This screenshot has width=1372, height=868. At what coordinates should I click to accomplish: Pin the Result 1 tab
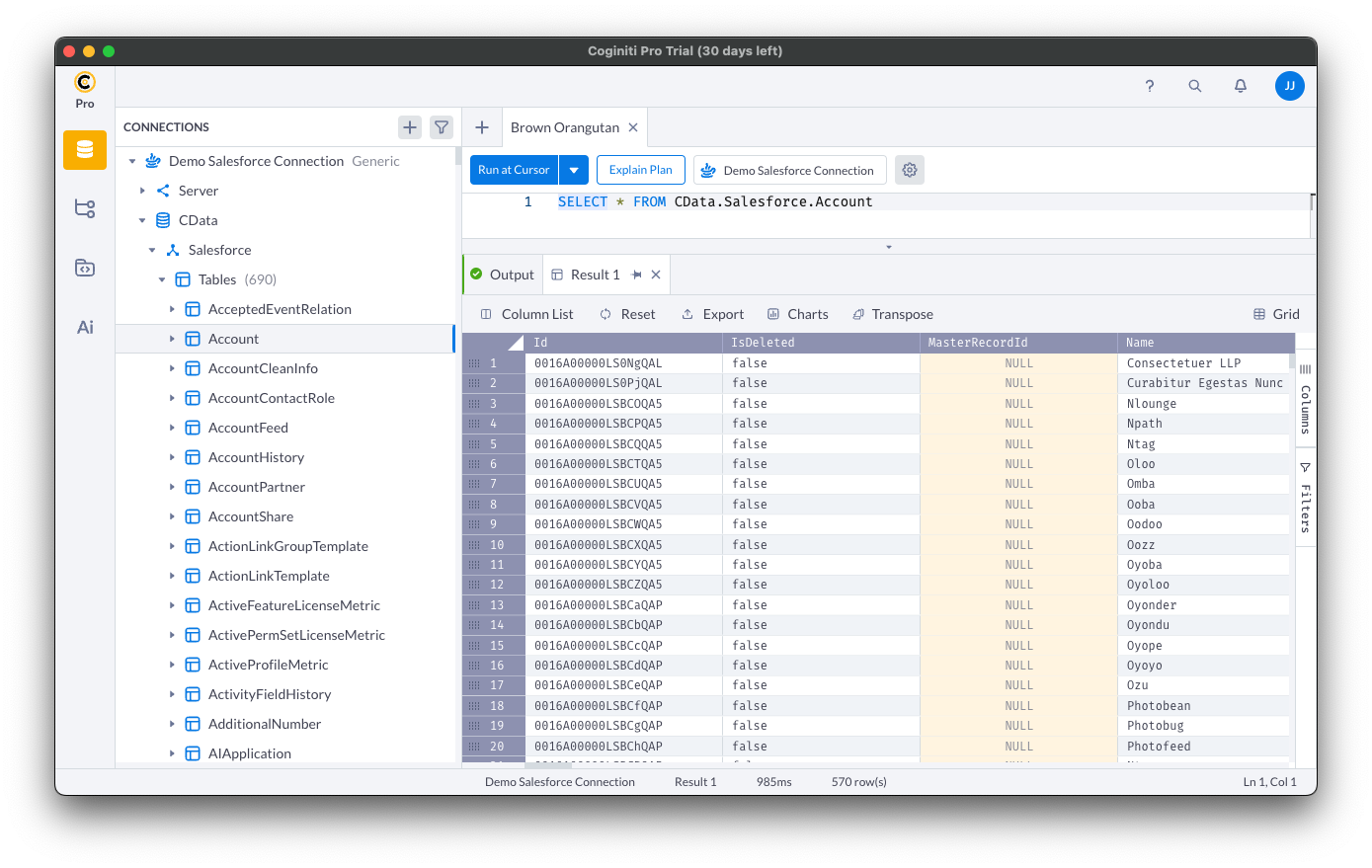[x=637, y=275]
